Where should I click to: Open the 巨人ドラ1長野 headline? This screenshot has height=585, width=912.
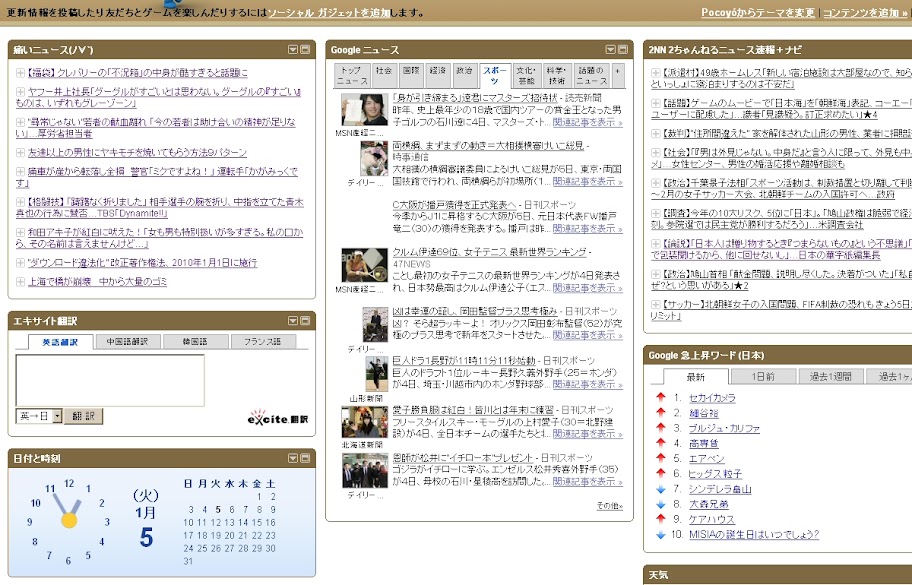(464, 361)
